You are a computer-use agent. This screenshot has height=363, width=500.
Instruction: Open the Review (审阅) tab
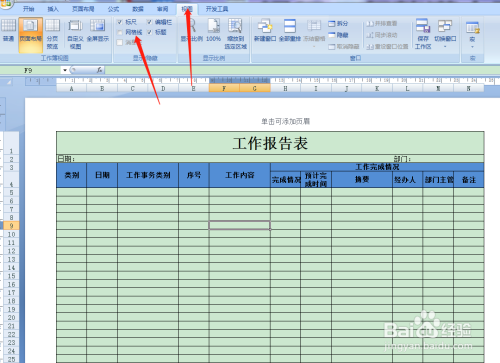coord(163,9)
